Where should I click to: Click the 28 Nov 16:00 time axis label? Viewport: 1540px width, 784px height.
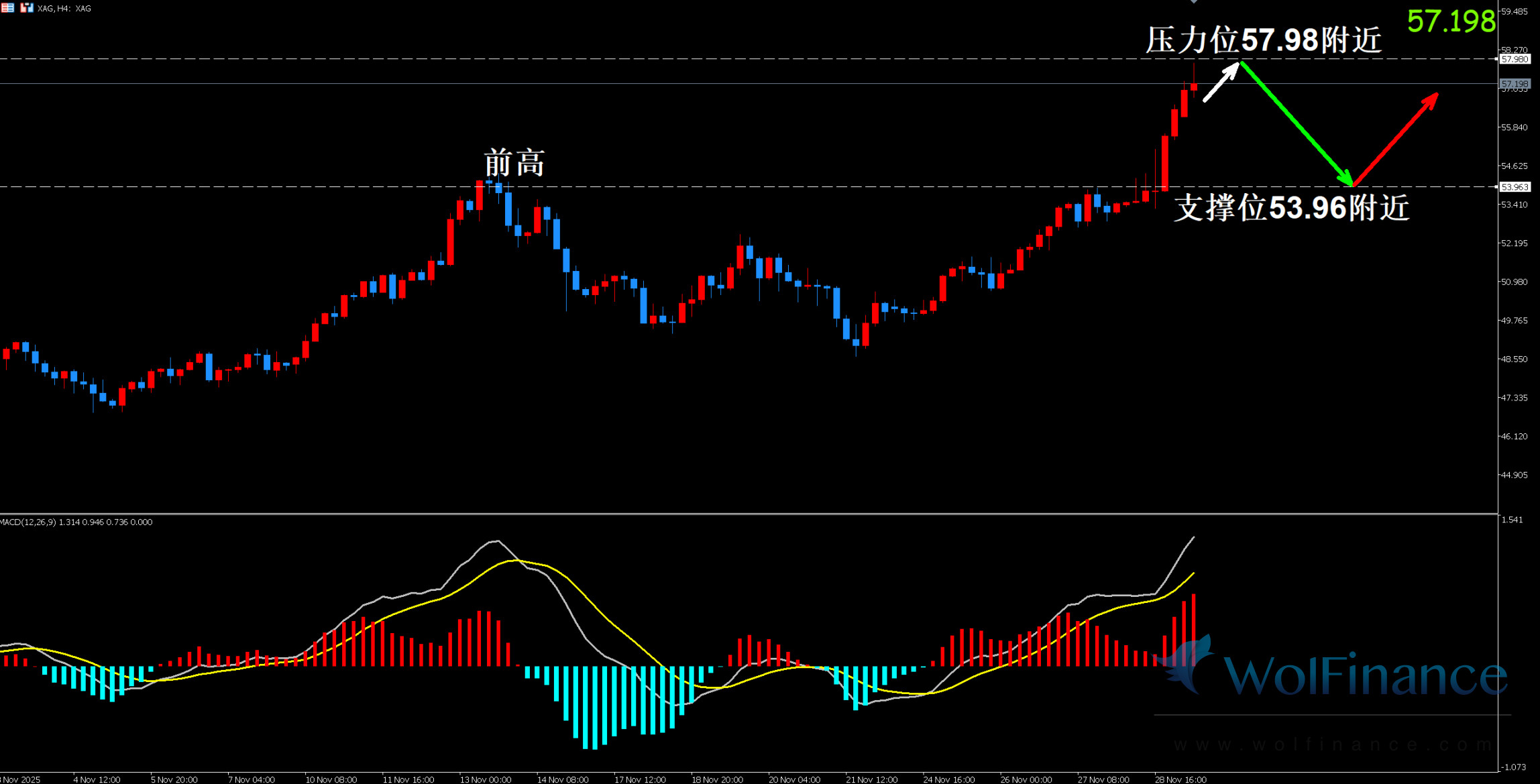tap(1180, 779)
